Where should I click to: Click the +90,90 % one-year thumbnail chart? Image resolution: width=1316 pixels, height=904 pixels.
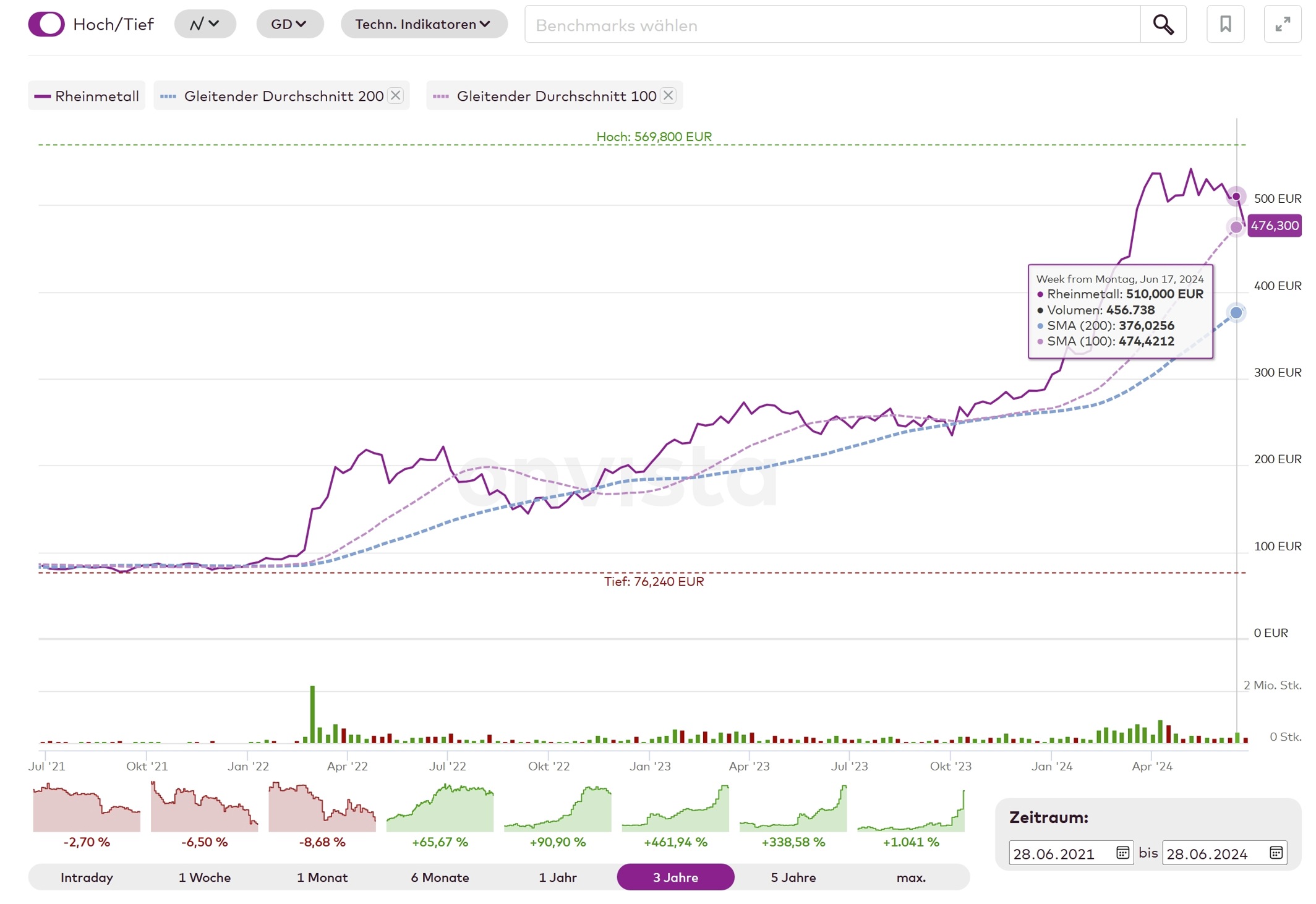point(558,808)
